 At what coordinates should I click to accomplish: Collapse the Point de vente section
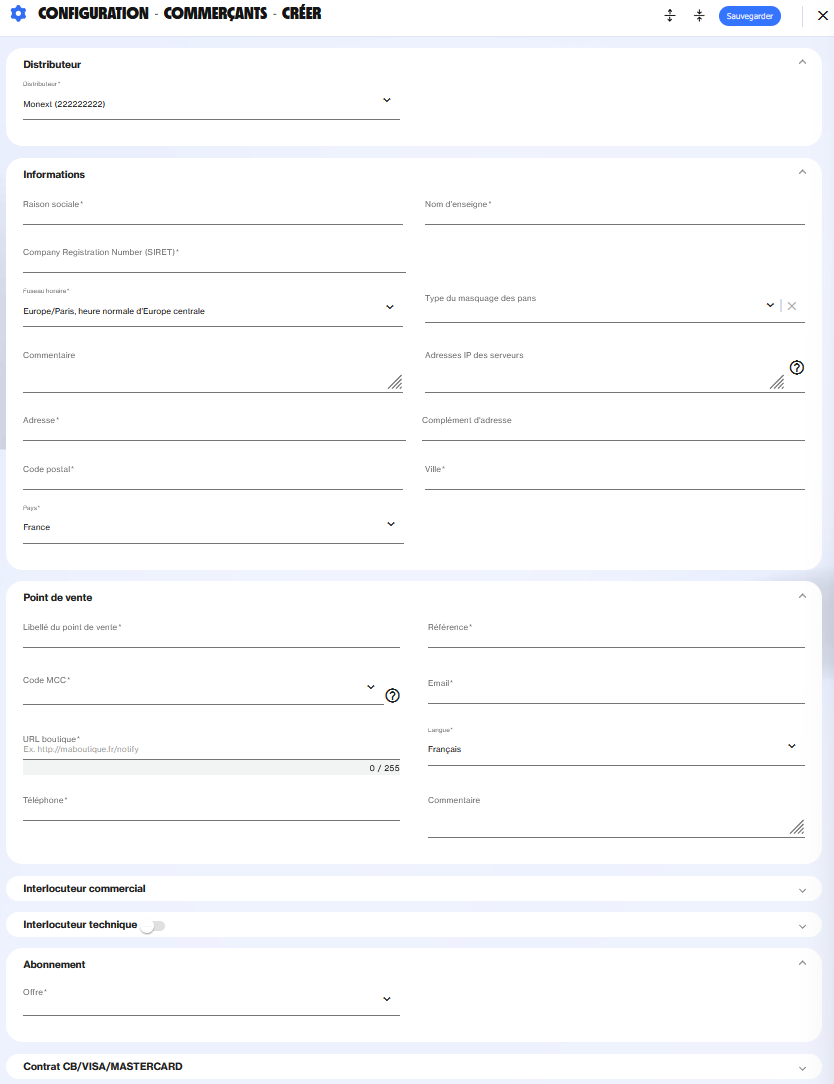[x=802, y=596]
